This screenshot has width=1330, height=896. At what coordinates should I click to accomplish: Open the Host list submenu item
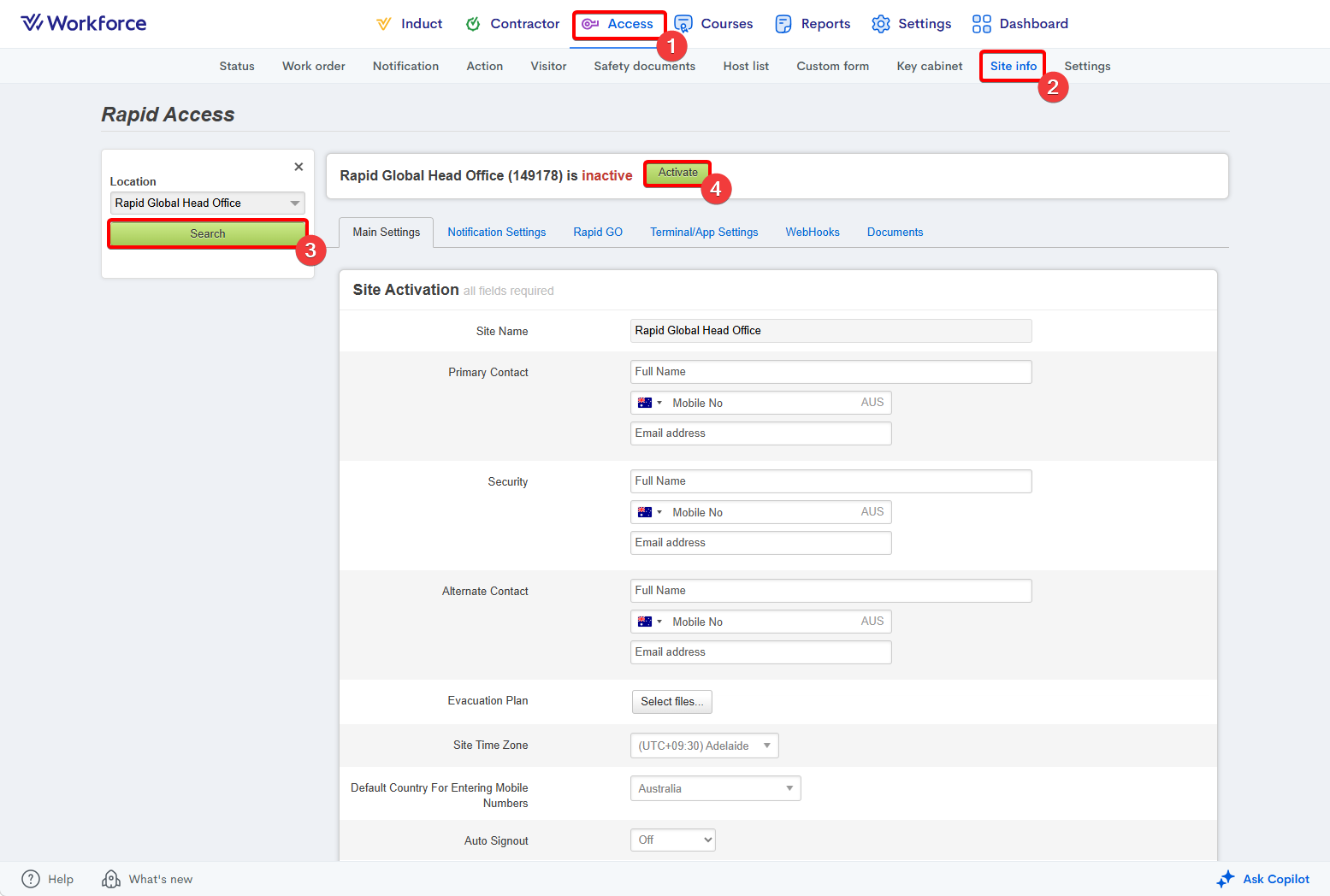[x=746, y=66]
